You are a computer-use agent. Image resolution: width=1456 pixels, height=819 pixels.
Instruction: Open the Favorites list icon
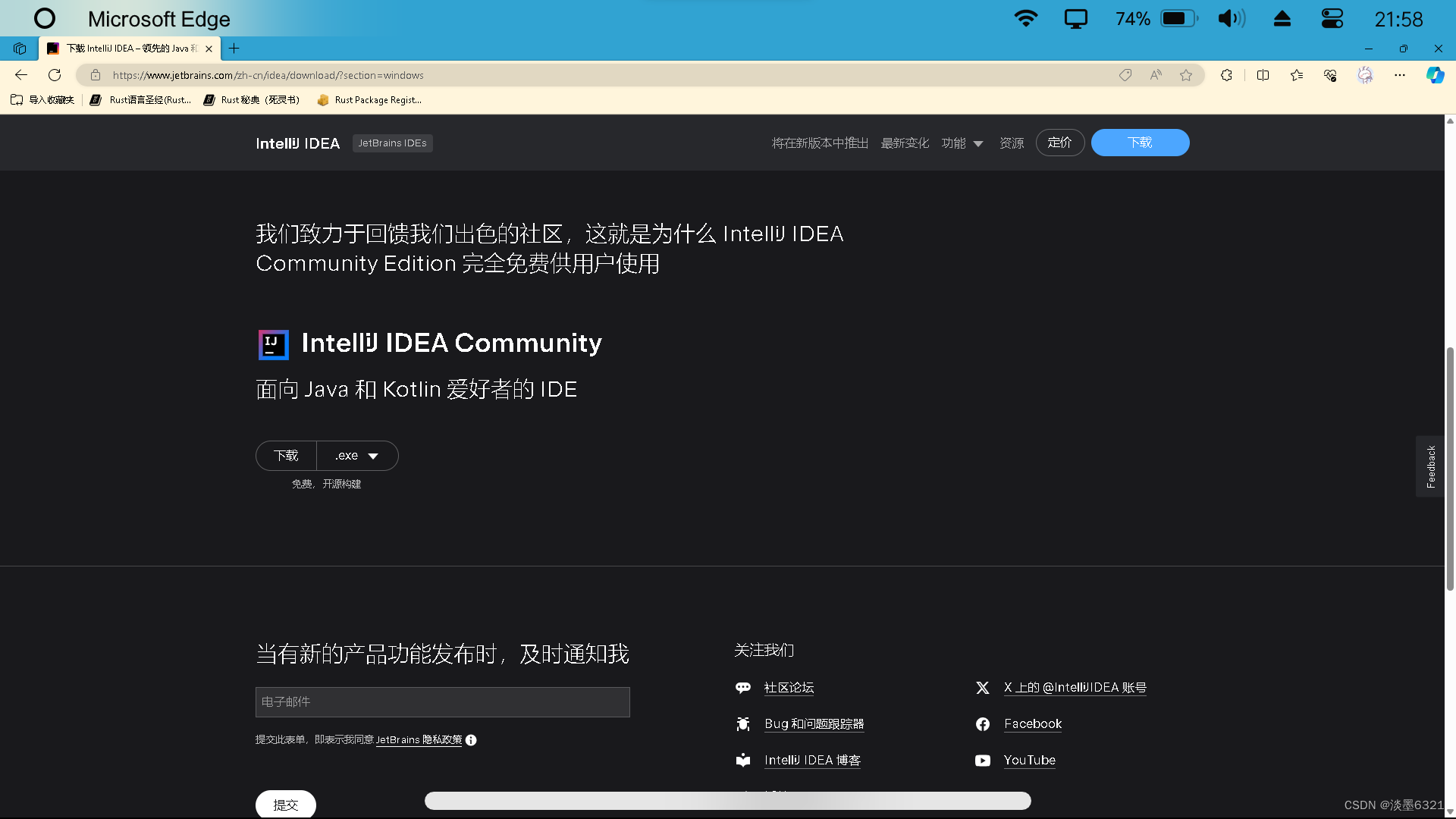click(x=1297, y=75)
